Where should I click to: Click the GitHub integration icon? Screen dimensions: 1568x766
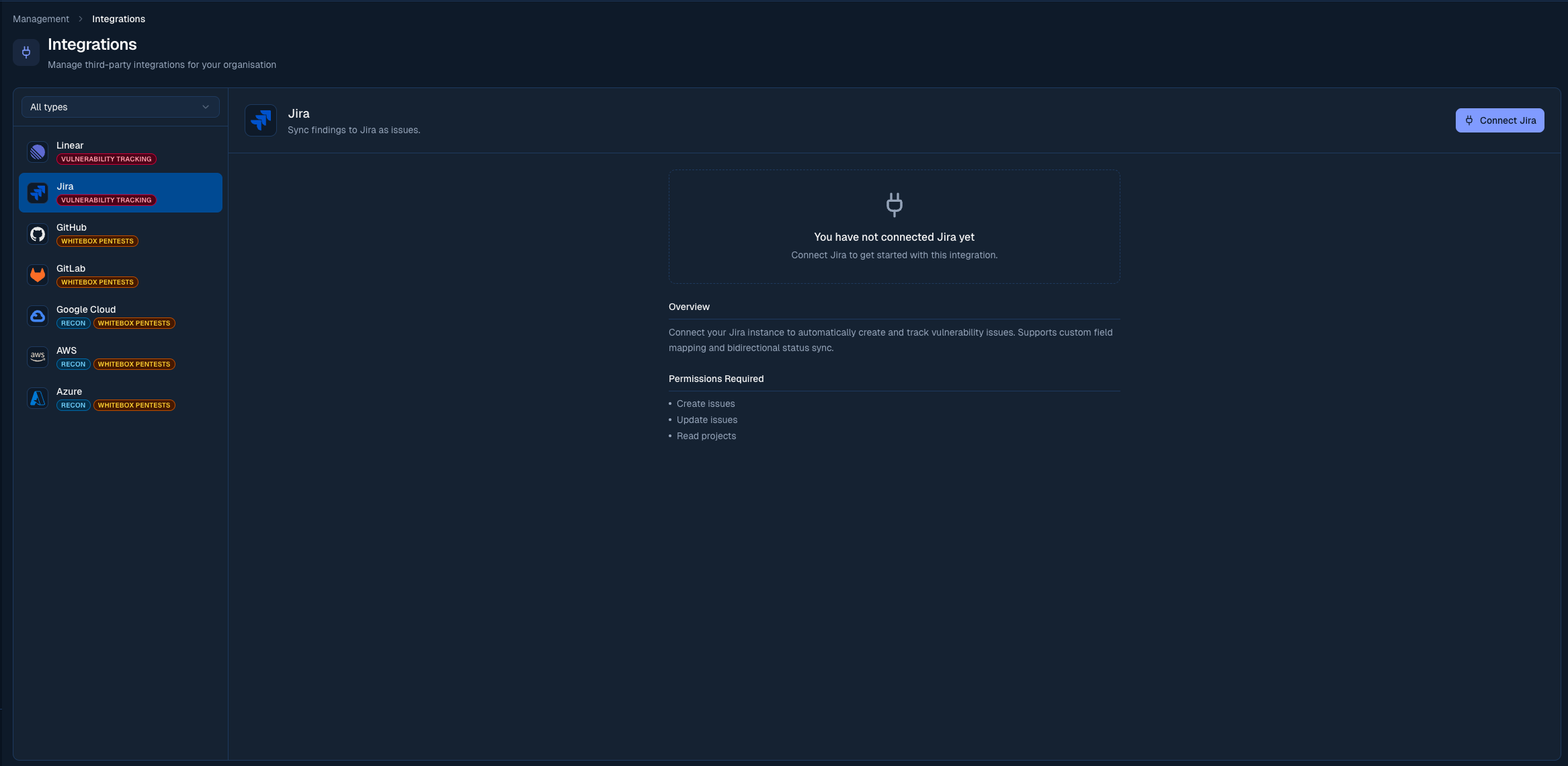pyautogui.click(x=38, y=234)
